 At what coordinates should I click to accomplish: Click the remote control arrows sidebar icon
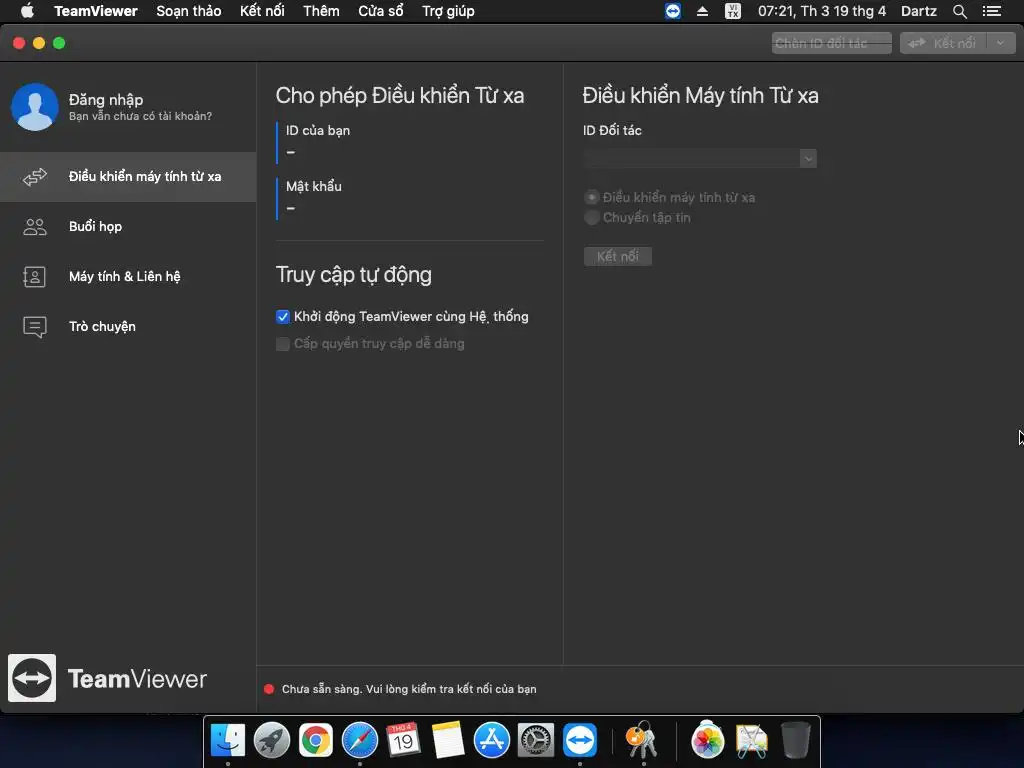[35, 176]
